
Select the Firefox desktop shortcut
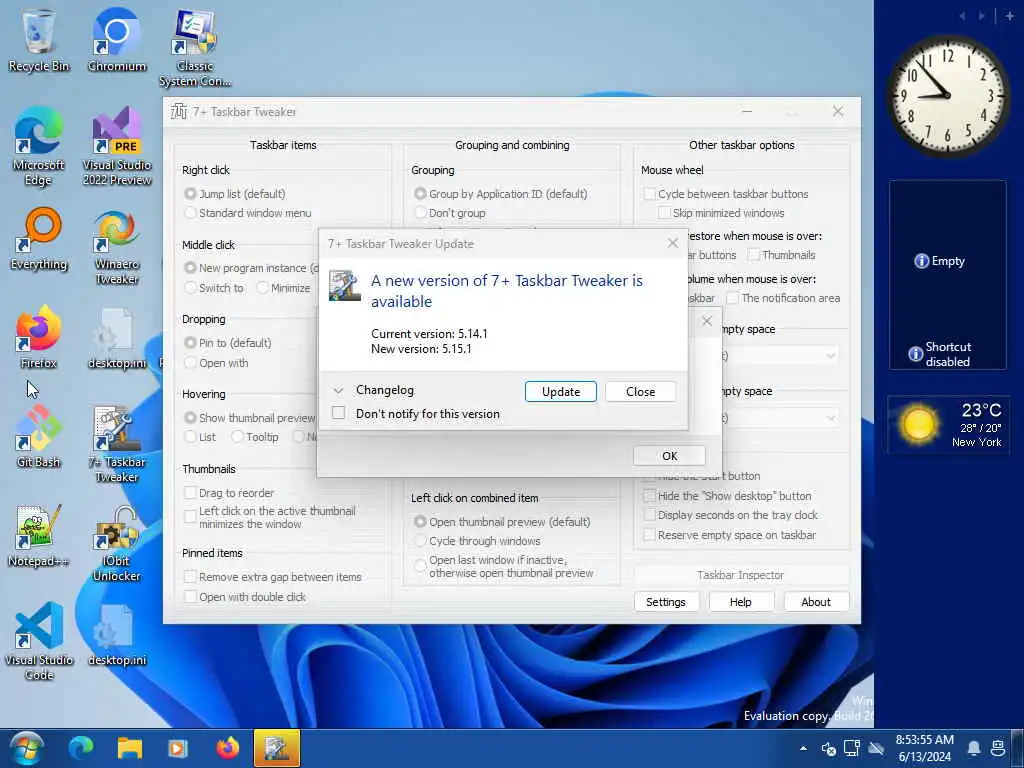[39, 337]
